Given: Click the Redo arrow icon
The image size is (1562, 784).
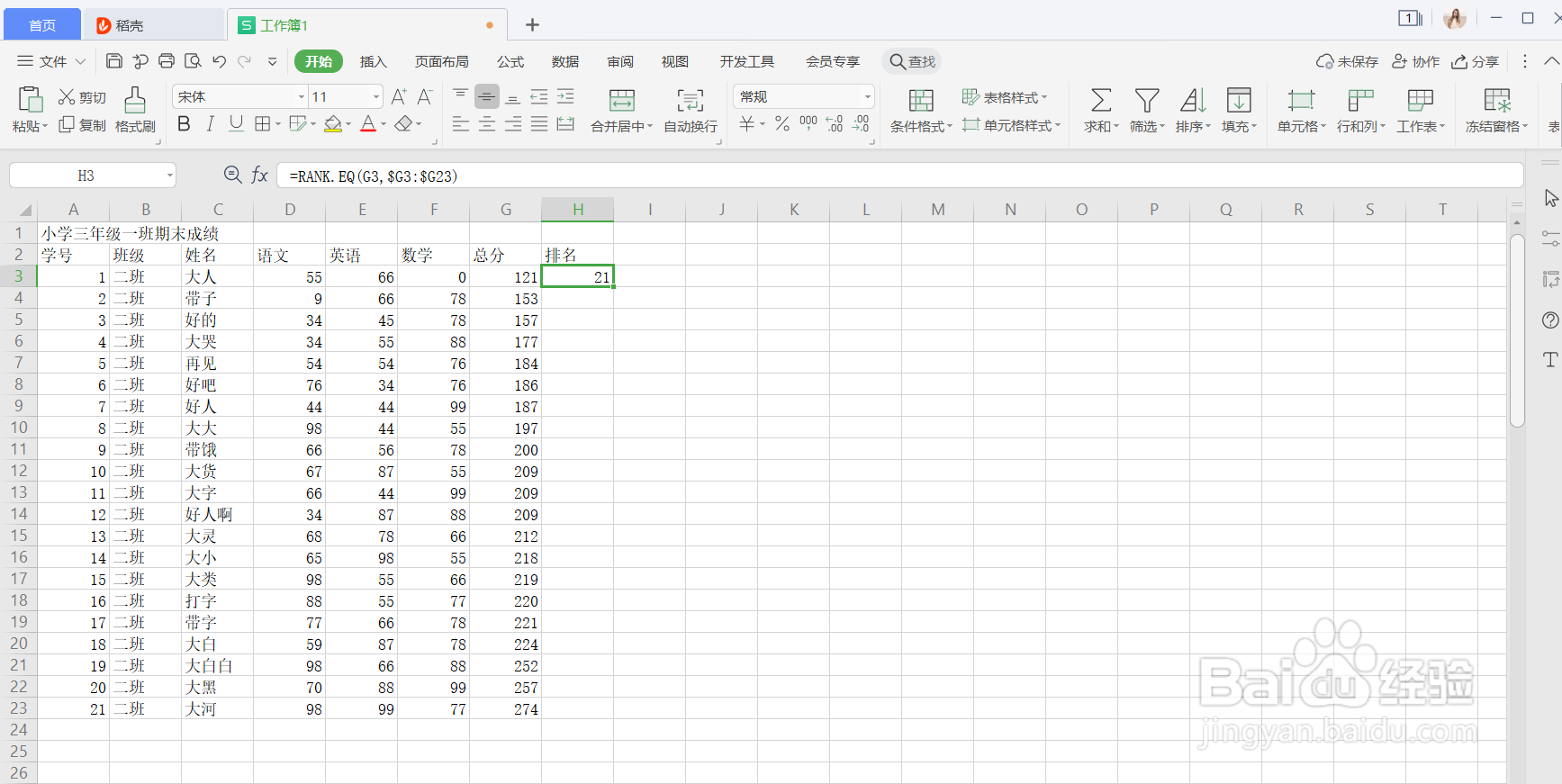Looking at the screenshot, I should click(245, 61).
